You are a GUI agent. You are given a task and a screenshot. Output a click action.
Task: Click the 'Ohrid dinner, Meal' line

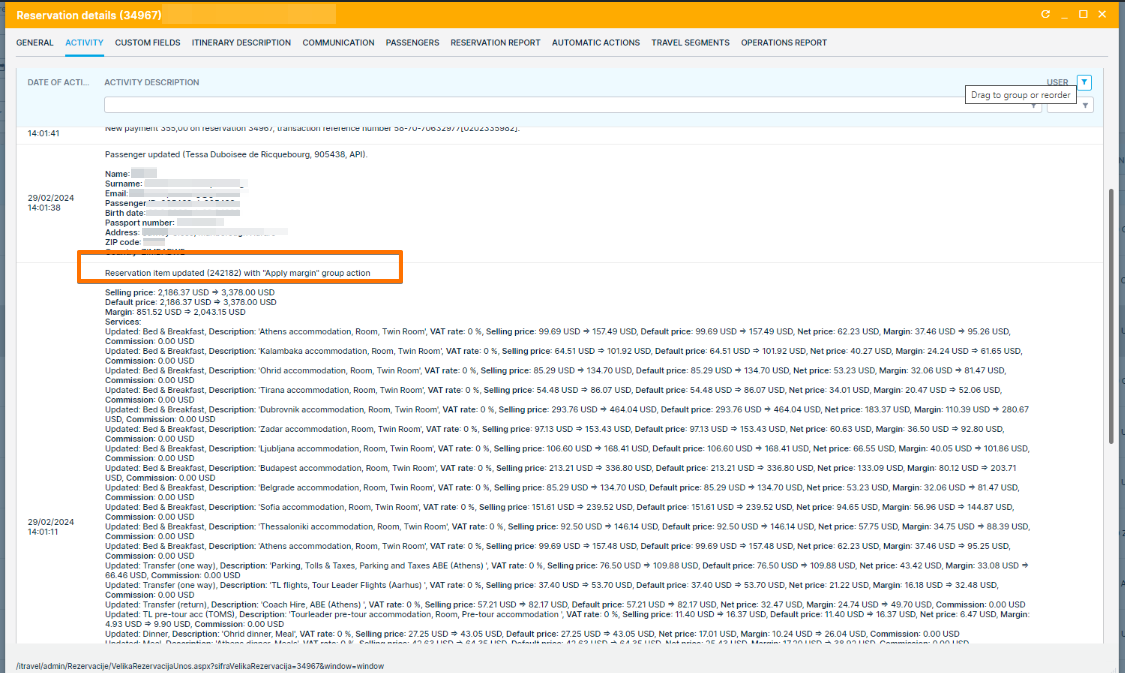[x=532, y=634]
